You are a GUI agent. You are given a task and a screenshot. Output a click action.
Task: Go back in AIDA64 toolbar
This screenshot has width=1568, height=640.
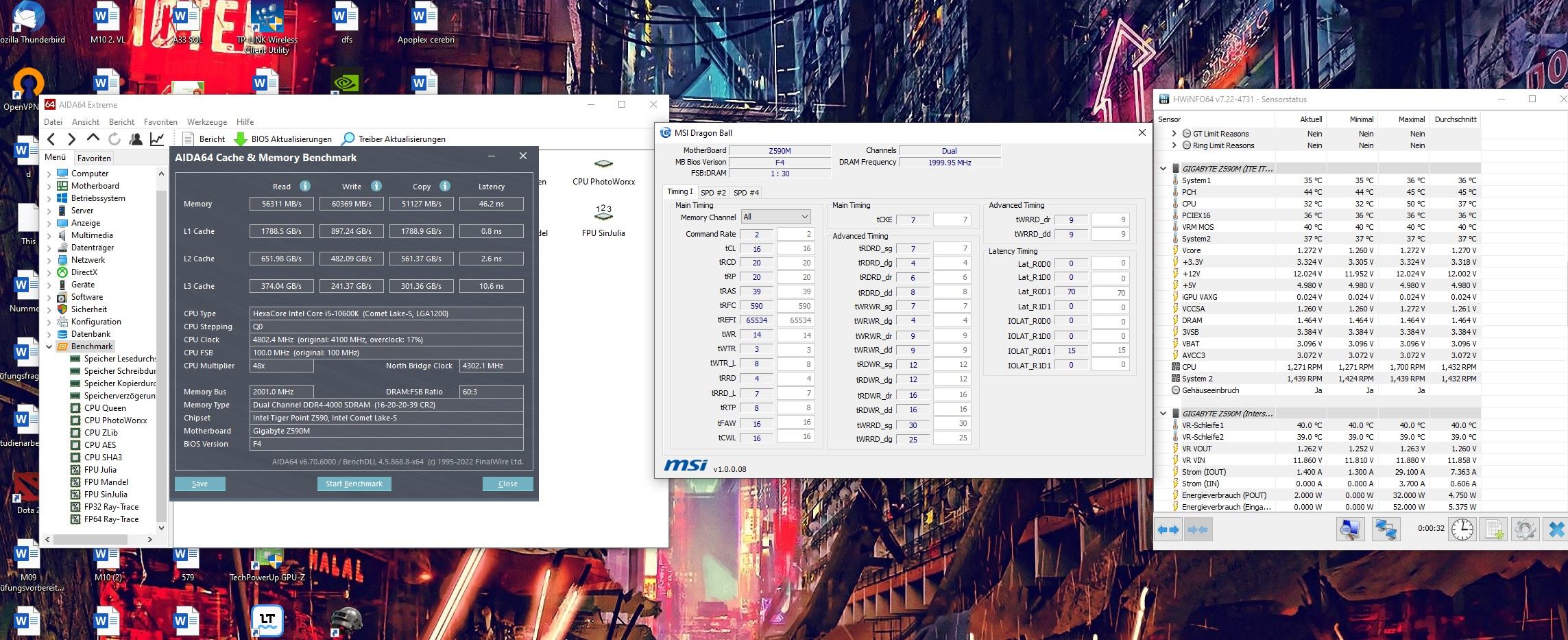click(51, 139)
